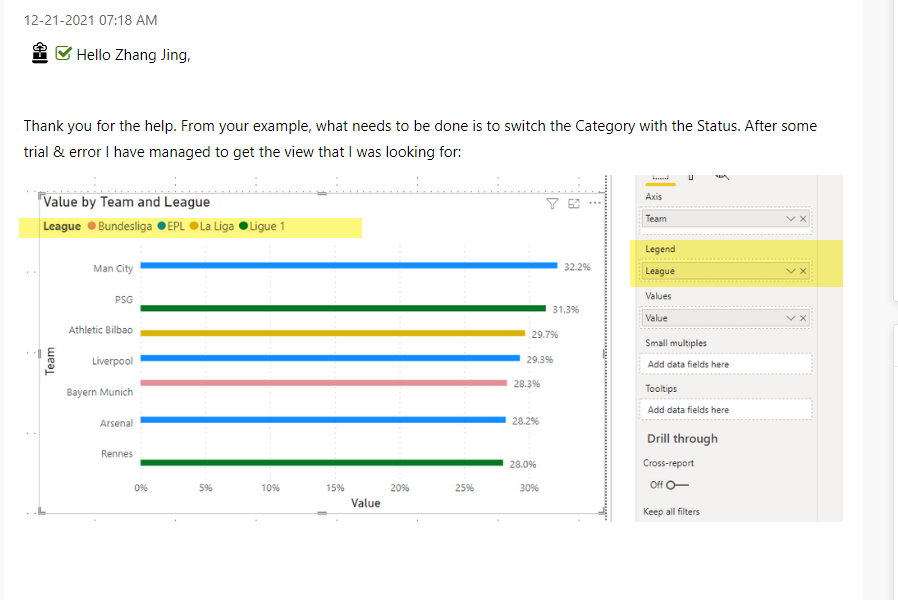This screenshot has height=600, width=898.
Task: Click the Athletic Bilbao yellow bar
Action: (333, 333)
